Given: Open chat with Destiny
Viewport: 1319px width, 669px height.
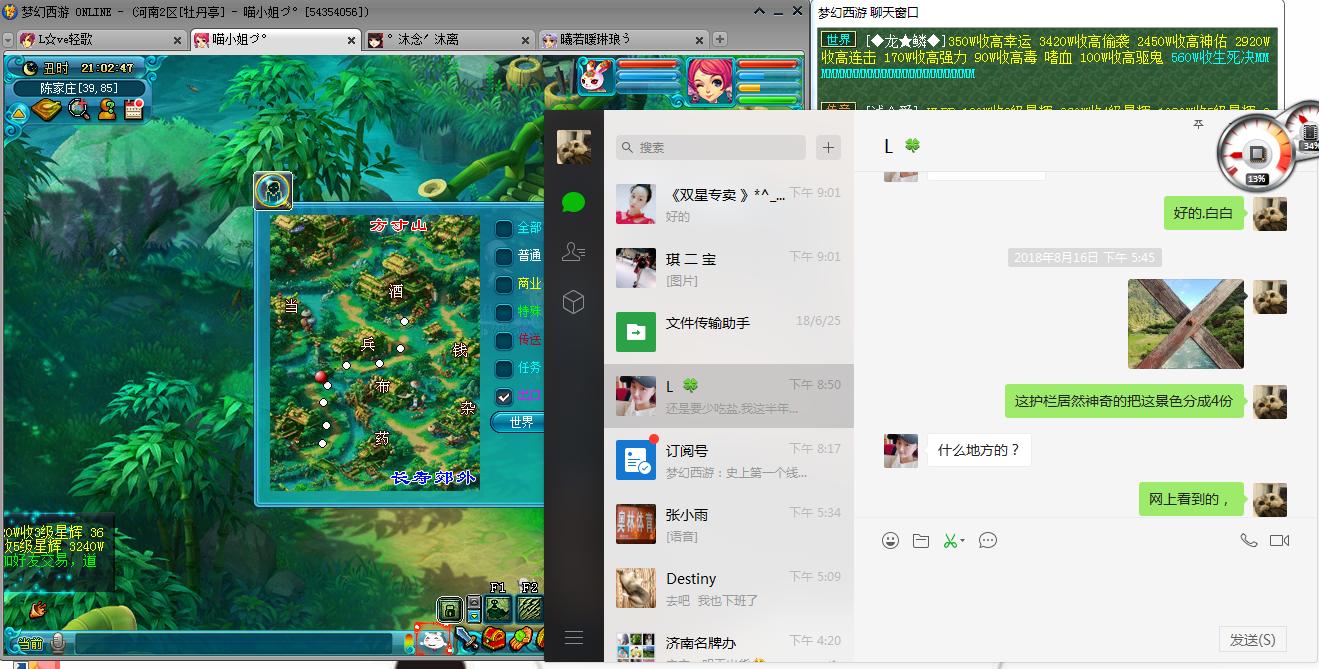Looking at the screenshot, I should [x=728, y=588].
